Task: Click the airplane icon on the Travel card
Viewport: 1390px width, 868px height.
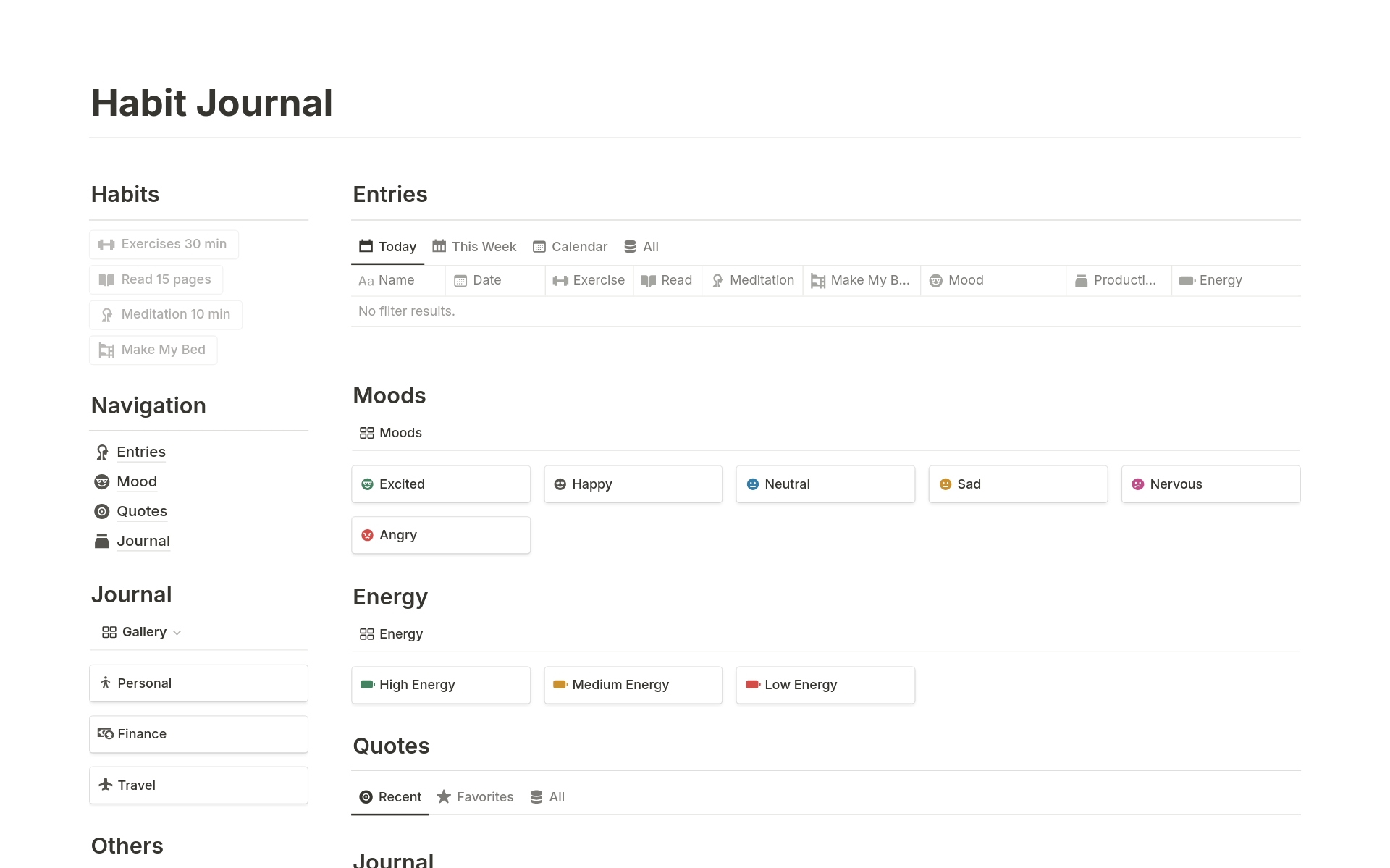Action: 106,785
